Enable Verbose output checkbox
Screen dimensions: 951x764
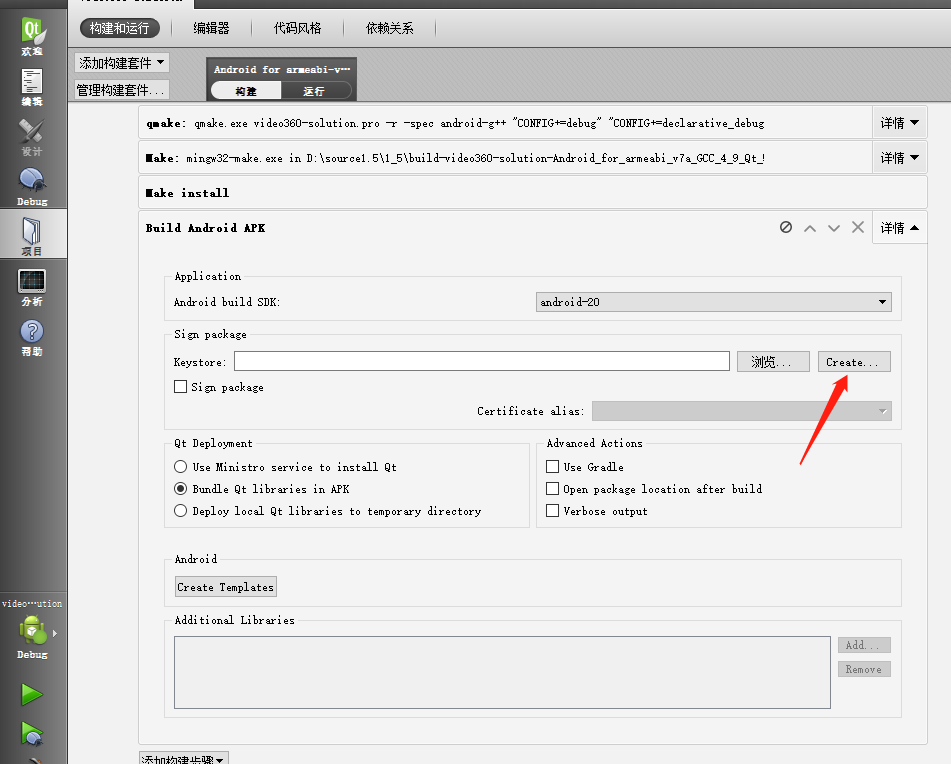[x=553, y=511]
